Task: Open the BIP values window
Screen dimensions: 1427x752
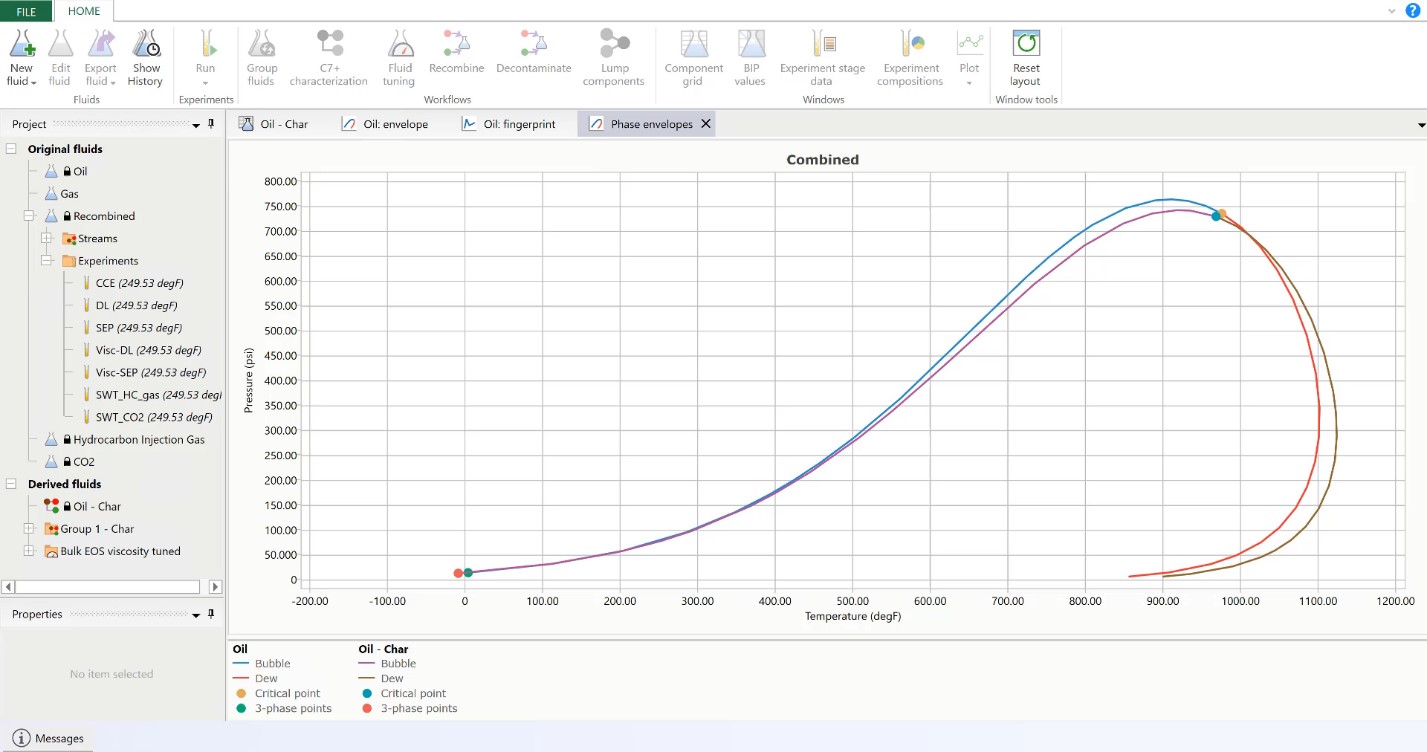Action: (x=750, y=59)
